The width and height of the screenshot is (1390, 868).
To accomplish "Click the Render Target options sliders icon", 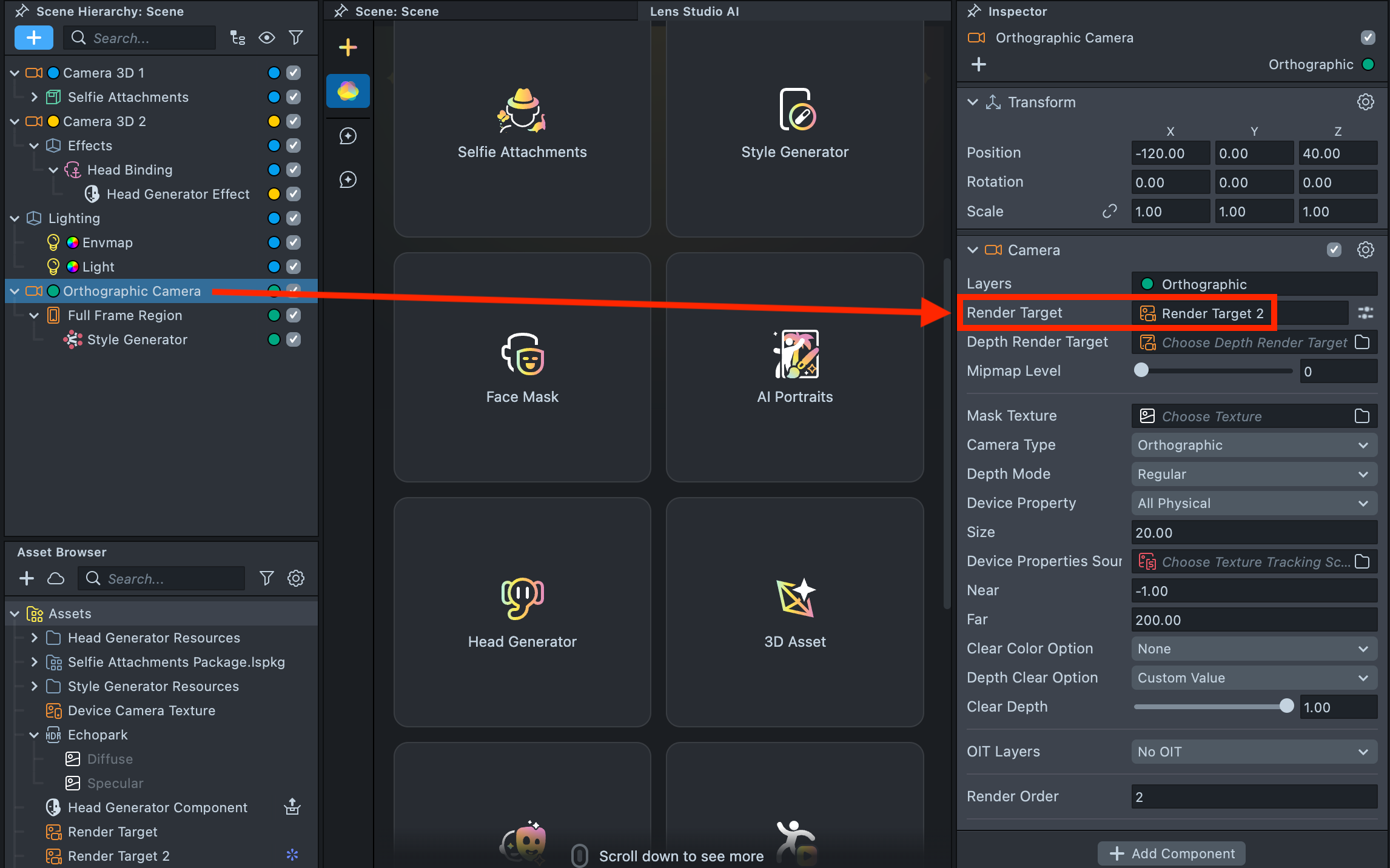I will [1365, 313].
